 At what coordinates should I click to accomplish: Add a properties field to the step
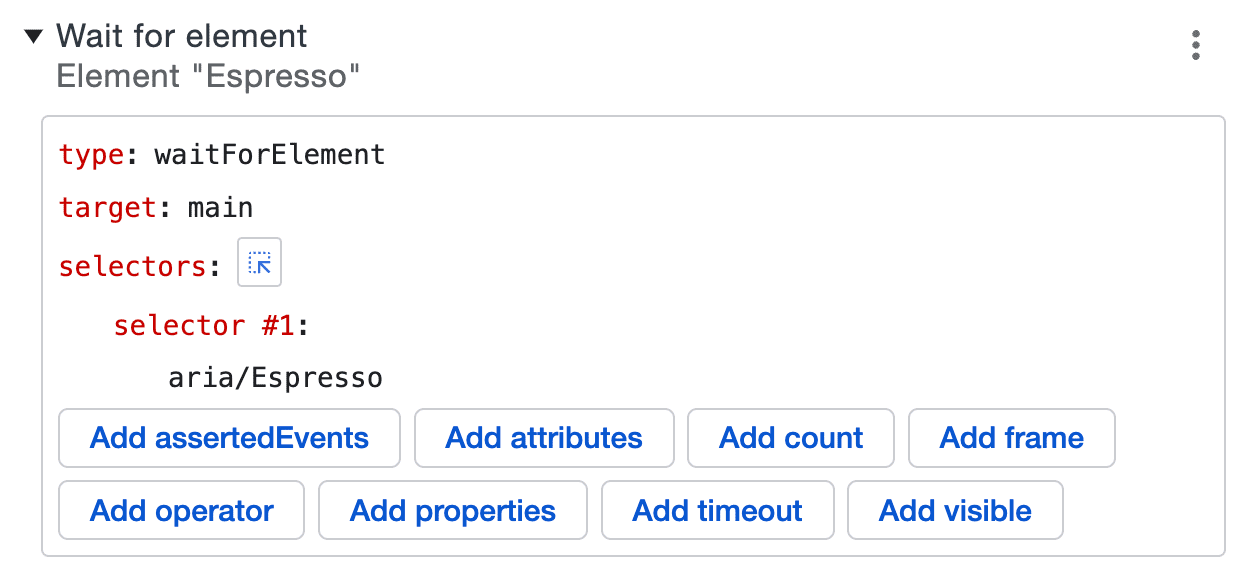452,510
